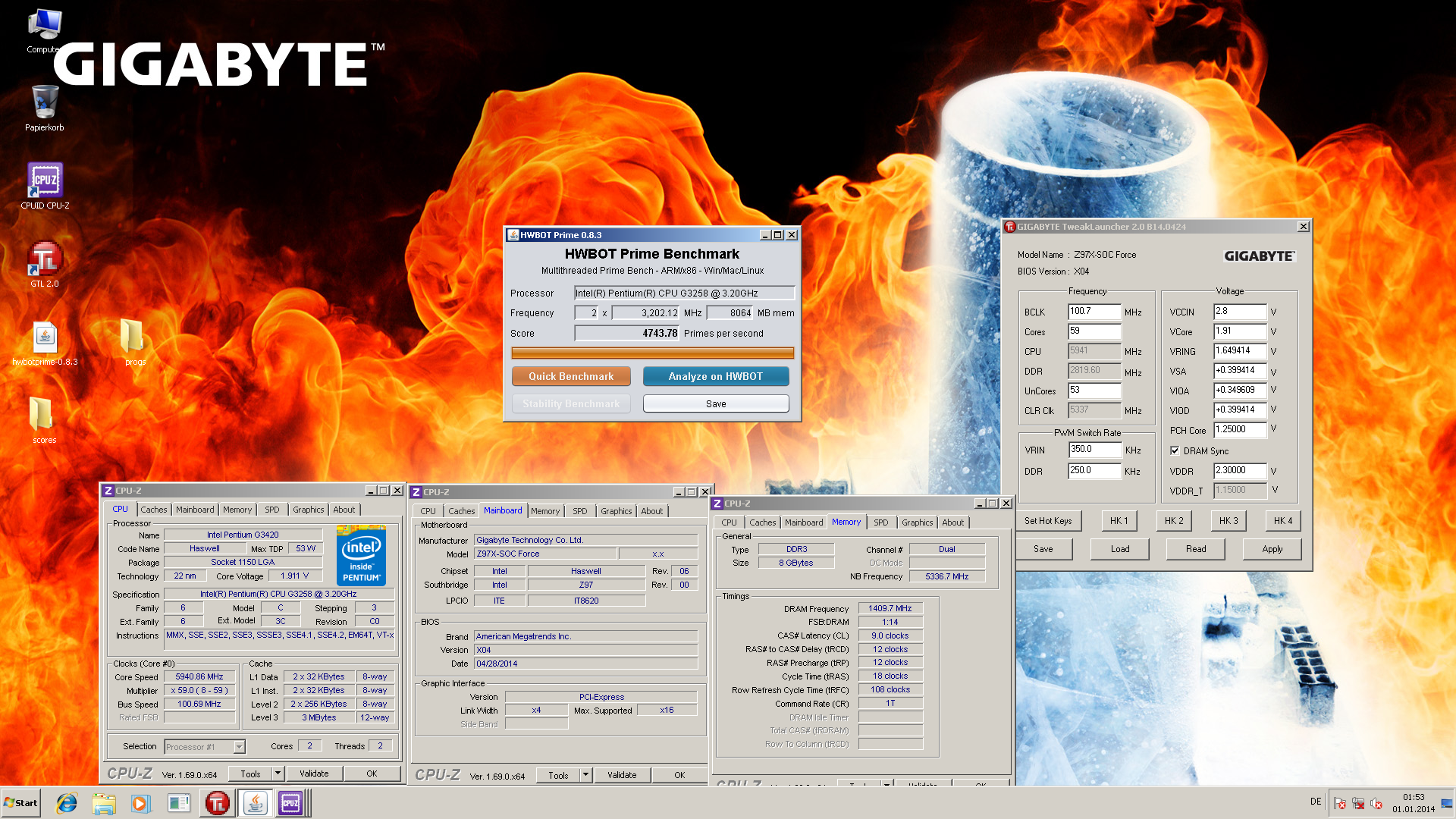This screenshot has height=819, width=1456.
Task: Click Save button in HWBOT Prime
Action: [716, 403]
